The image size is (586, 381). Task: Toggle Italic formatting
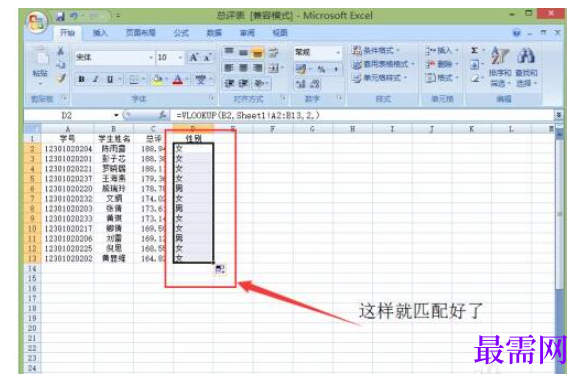pyautogui.click(x=96, y=79)
